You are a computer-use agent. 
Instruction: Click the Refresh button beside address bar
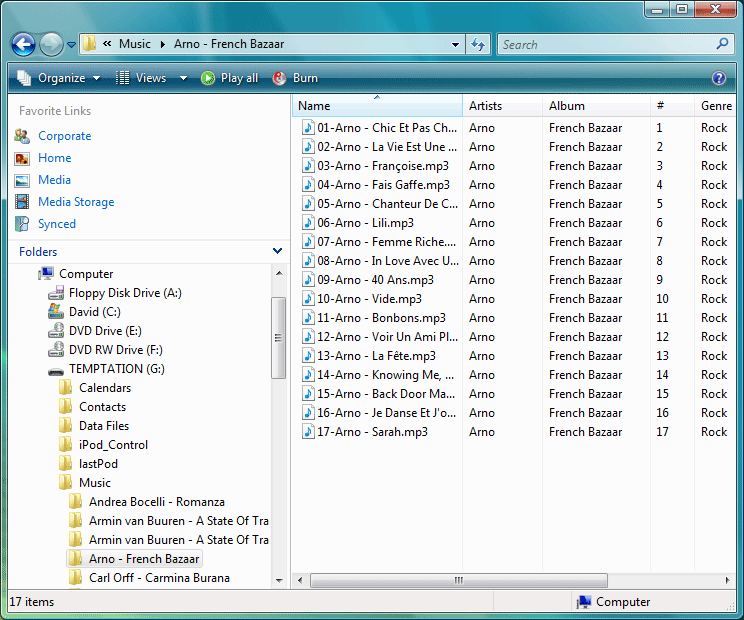click(x=478, y=45)
